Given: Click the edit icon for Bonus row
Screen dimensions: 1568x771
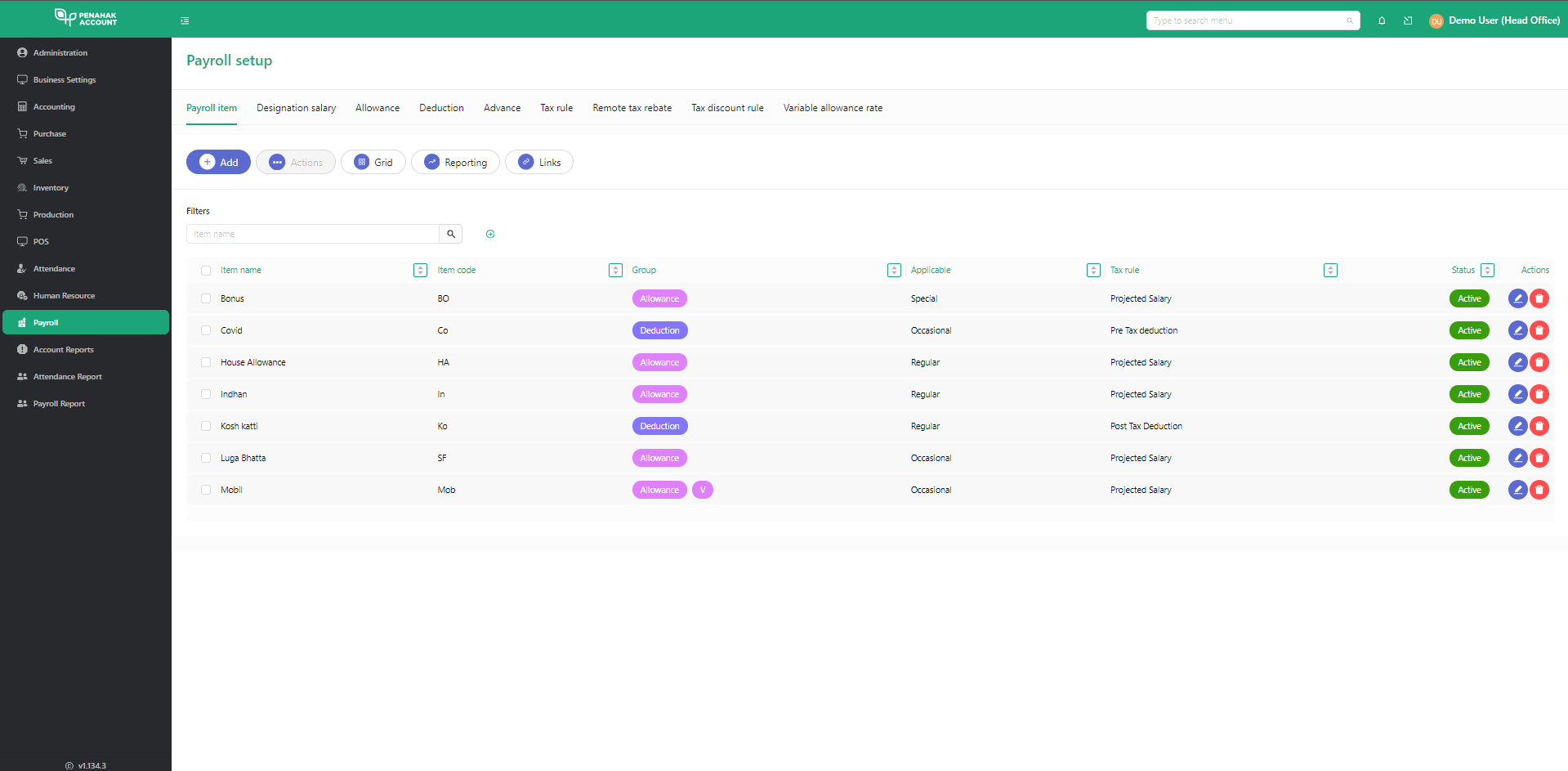Looking at the screenshot, I should (x=1517, y=298).
